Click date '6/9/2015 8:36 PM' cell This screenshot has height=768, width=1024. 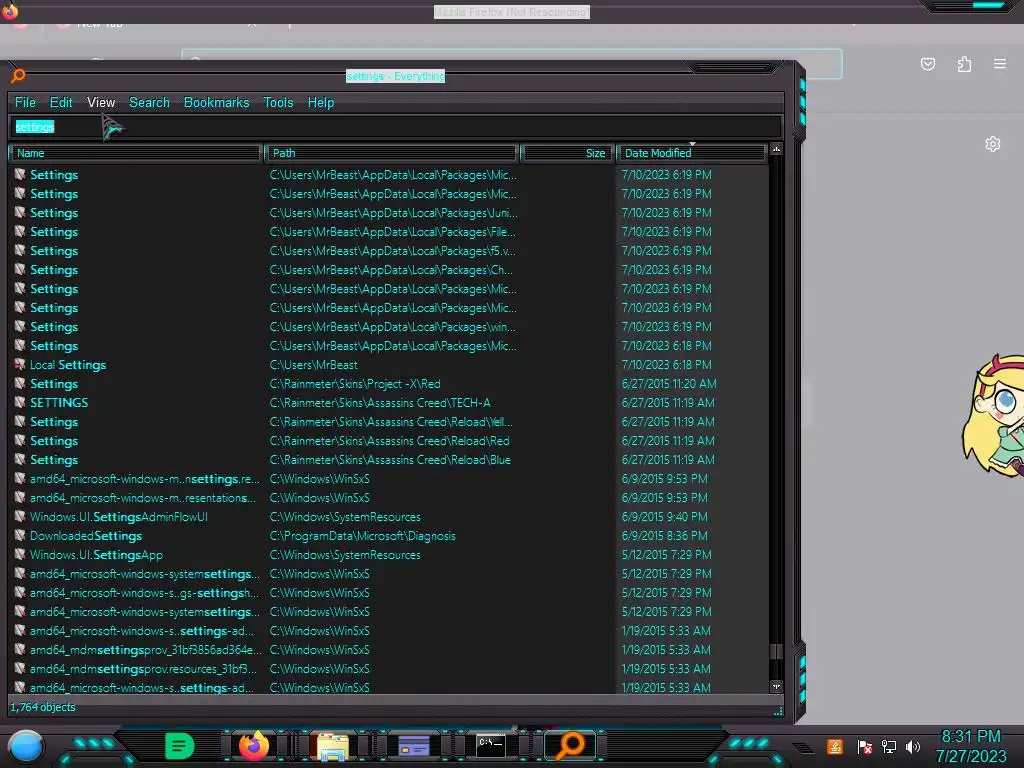pos(664,536)
